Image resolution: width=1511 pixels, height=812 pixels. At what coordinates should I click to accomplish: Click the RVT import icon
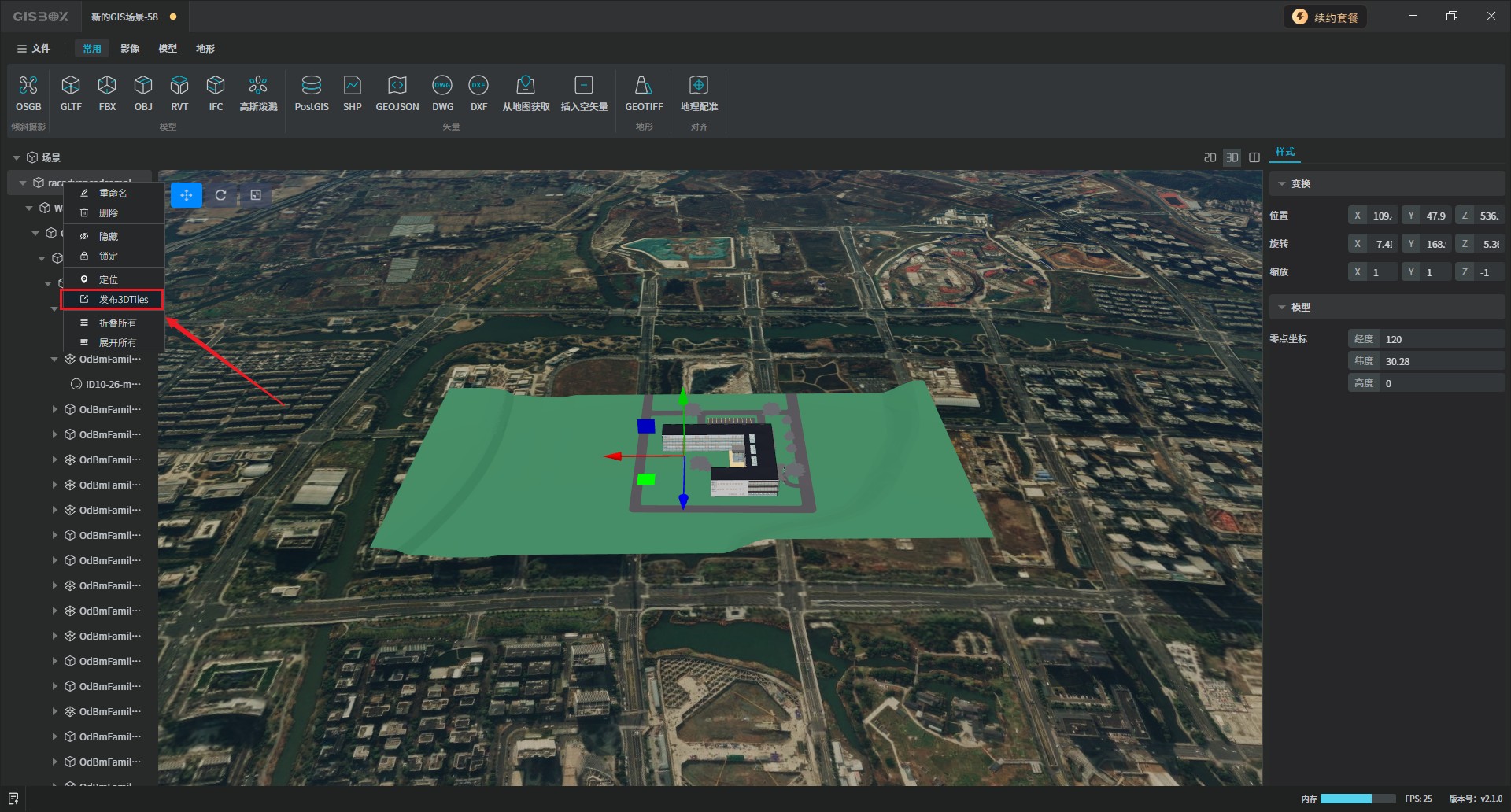(179, 86)
